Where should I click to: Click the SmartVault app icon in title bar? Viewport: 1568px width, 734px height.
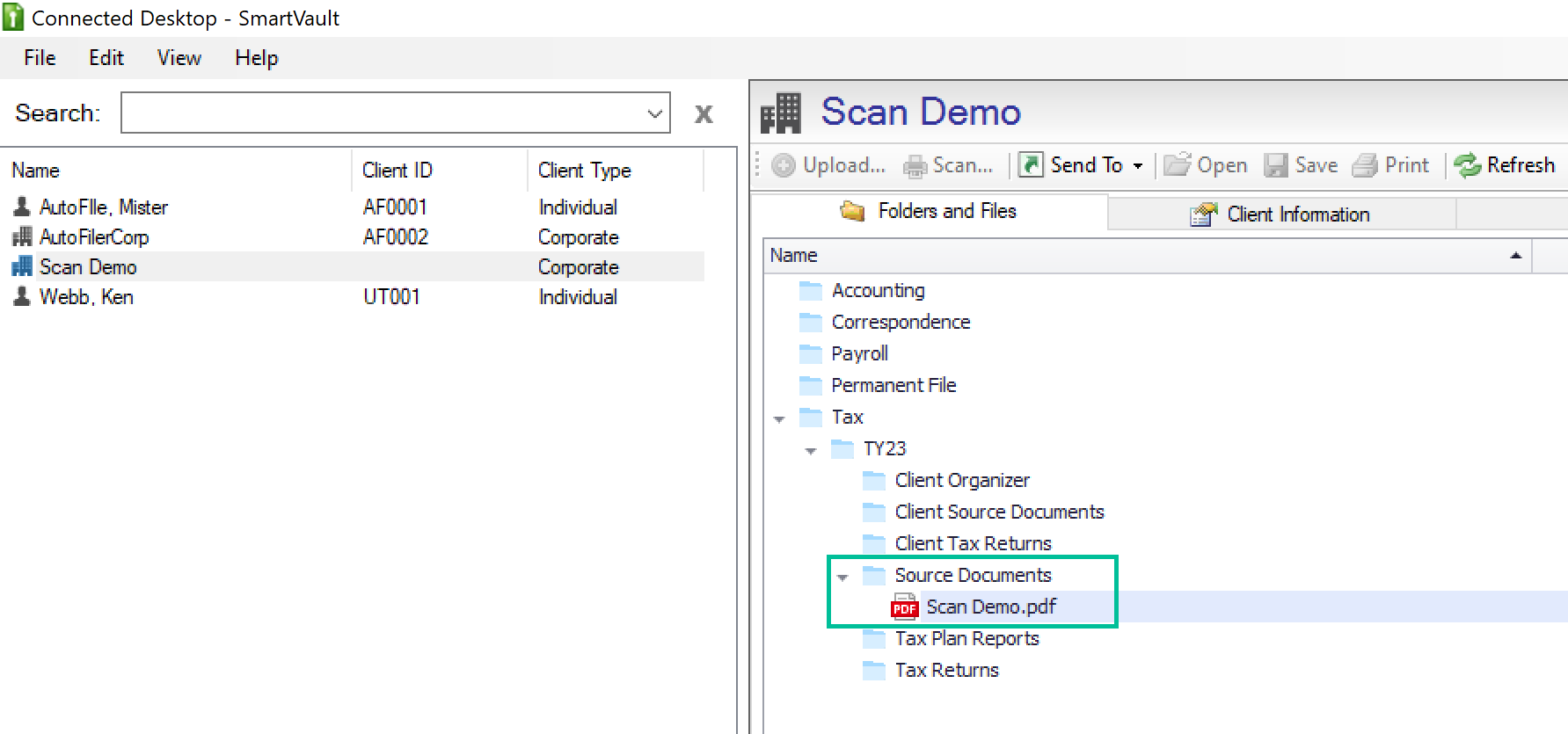tap(13, 18)
